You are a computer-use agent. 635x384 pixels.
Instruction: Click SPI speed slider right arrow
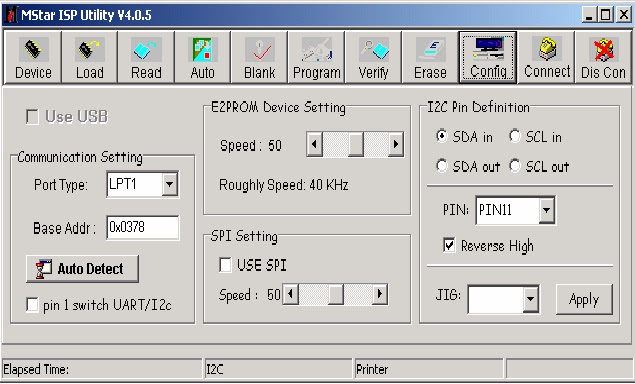click(380, 294)
